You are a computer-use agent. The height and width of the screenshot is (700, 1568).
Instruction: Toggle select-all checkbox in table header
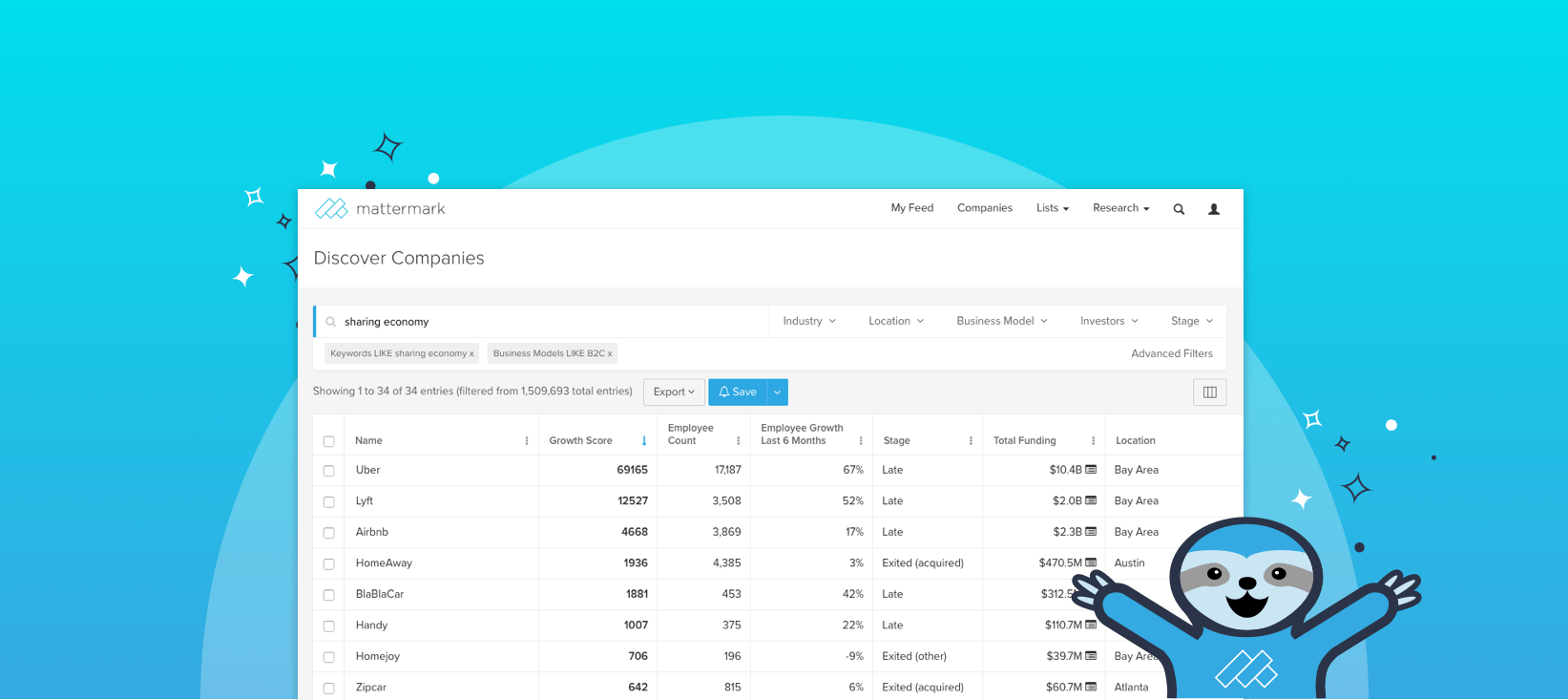[329, 441]
